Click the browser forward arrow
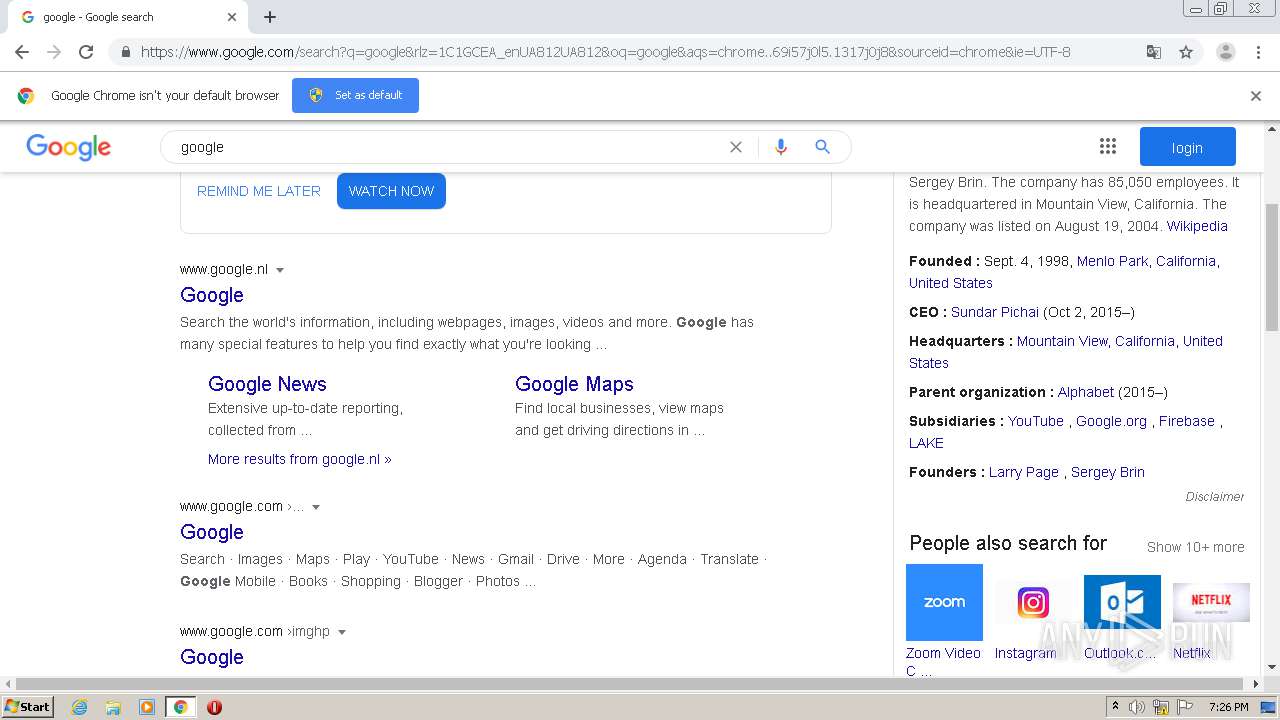The height and width of the screenshot is (720, 1280). click(54, 52)
